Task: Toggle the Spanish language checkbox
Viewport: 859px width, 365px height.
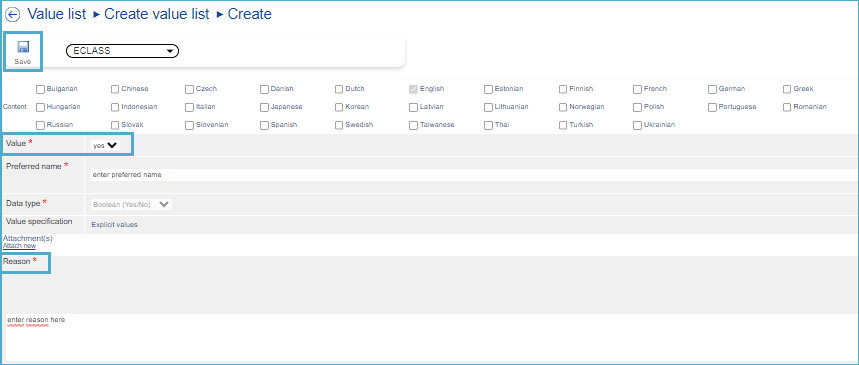Action: pyautogui.click(x=264, y=125)
